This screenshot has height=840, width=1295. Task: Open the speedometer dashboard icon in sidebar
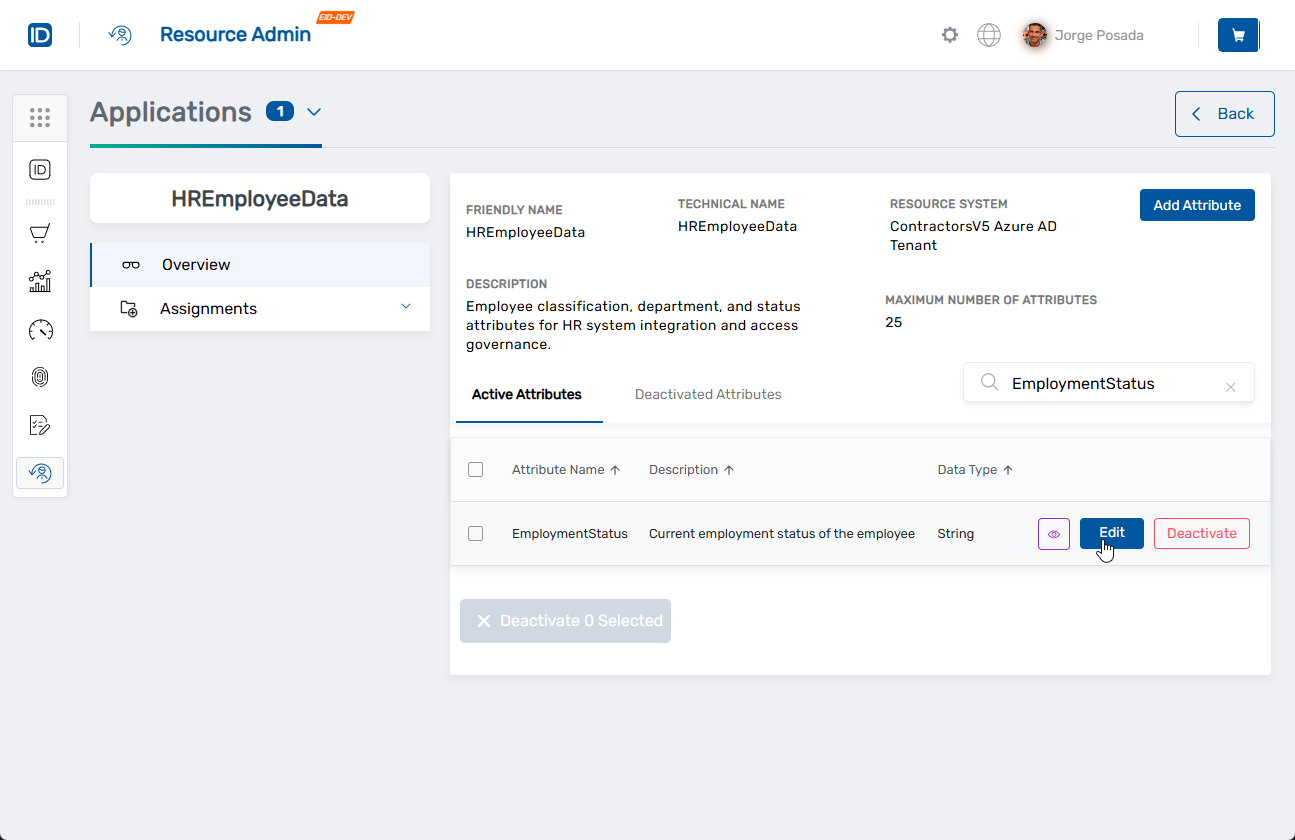pyautogui.click(x=40, y=330)
